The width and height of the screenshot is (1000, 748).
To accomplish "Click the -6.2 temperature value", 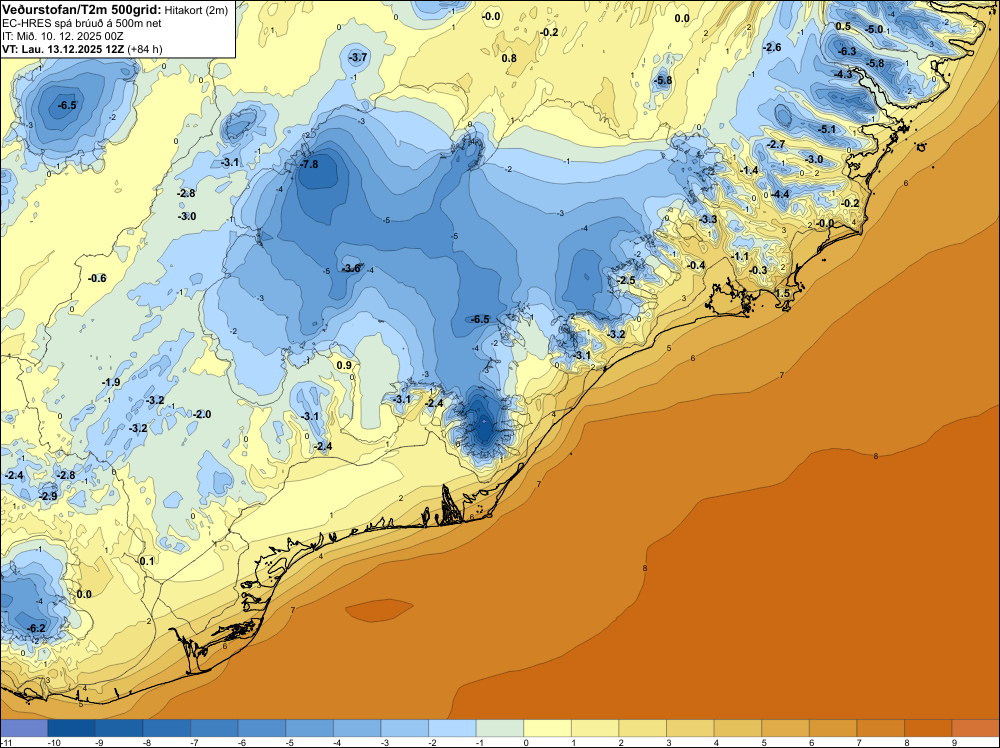I will [x=36, y=628].
